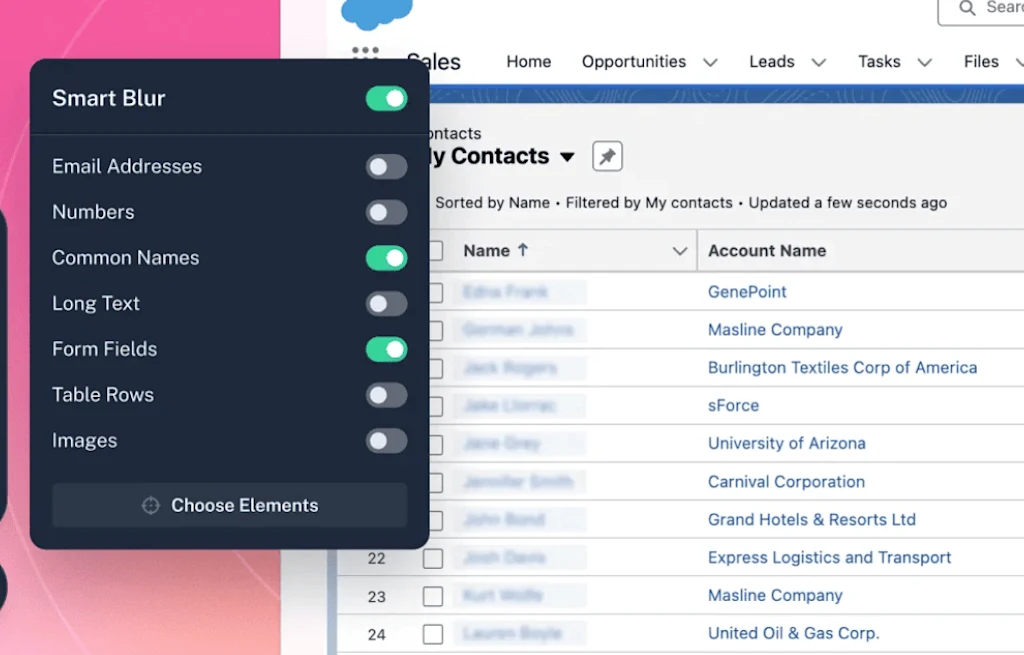Image resolution: width=1024 pixels, height=655 pixels.
Task: Check the row 22 checkbox
Action: click(432, 558)
